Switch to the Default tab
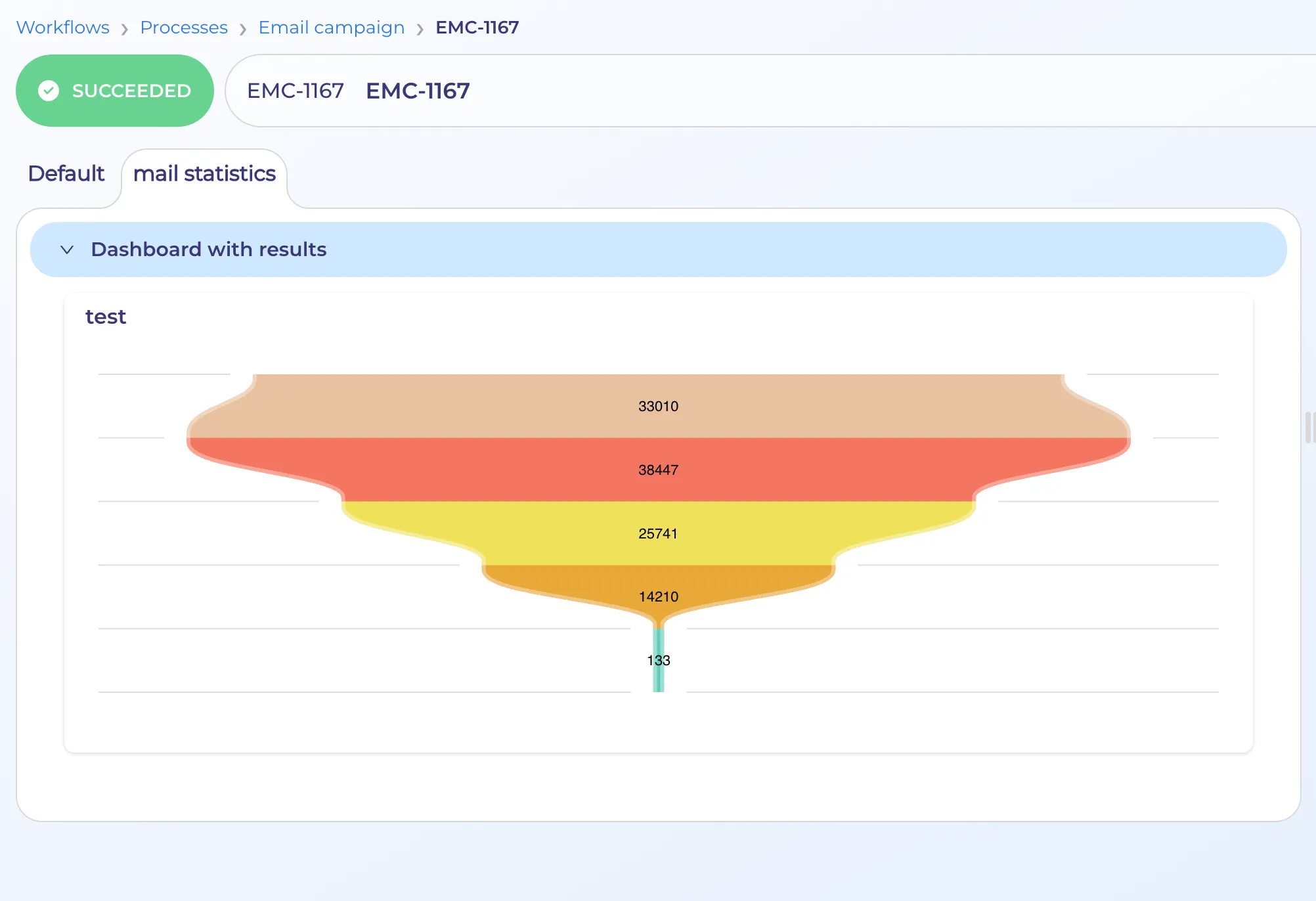Image resolution: width=1316 pixels, height=901 pixels. point(66,173)
